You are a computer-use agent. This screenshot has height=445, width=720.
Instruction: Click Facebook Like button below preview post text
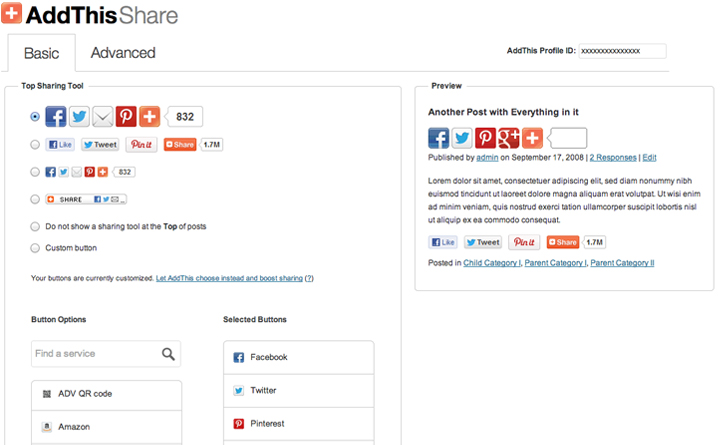(443, 242)
